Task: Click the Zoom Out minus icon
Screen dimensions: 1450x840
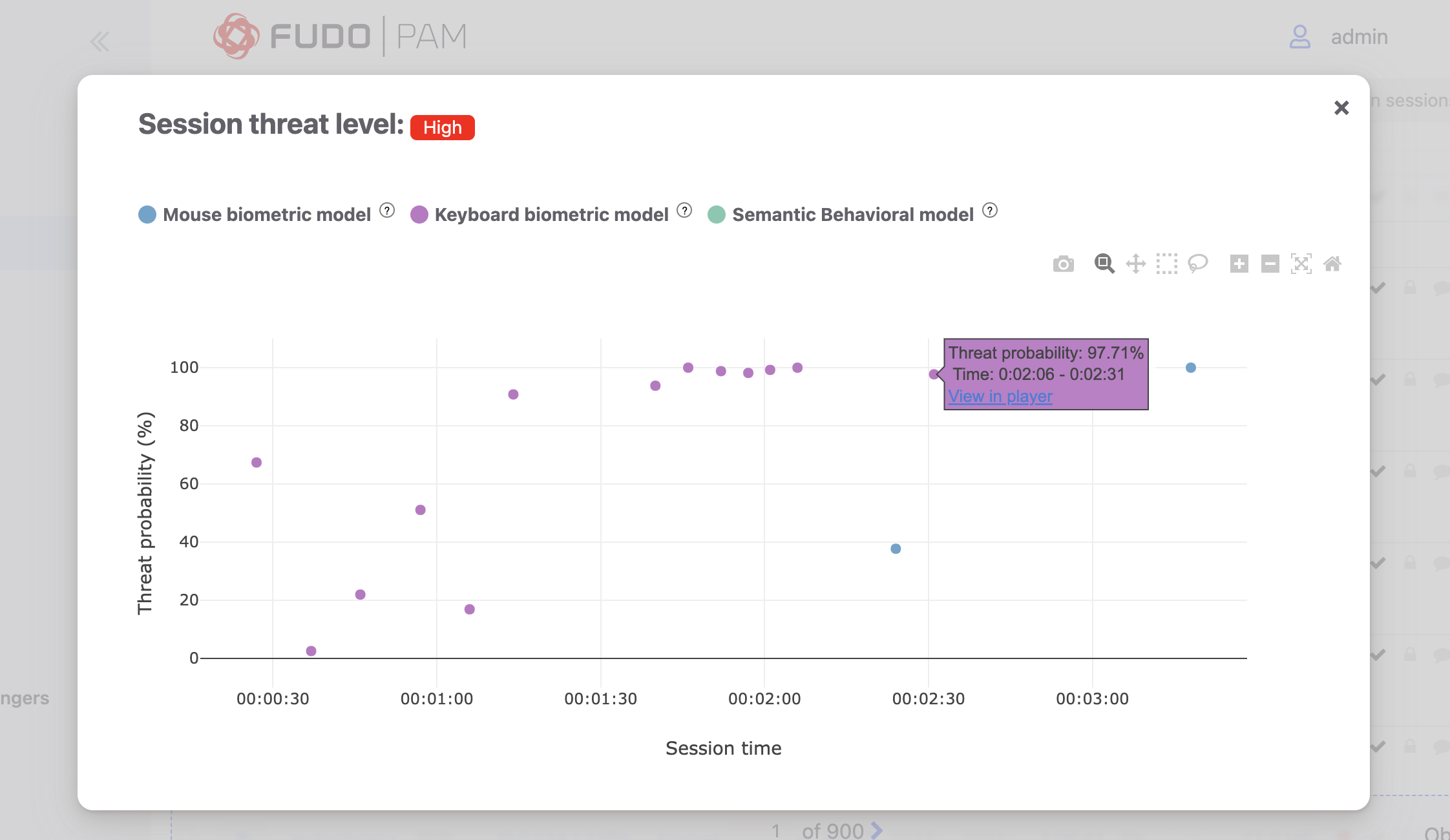Action: [1270, 264]
